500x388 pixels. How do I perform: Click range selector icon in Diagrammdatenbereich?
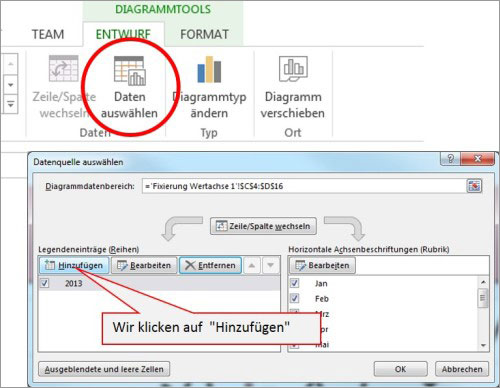(x=474, y=186)
